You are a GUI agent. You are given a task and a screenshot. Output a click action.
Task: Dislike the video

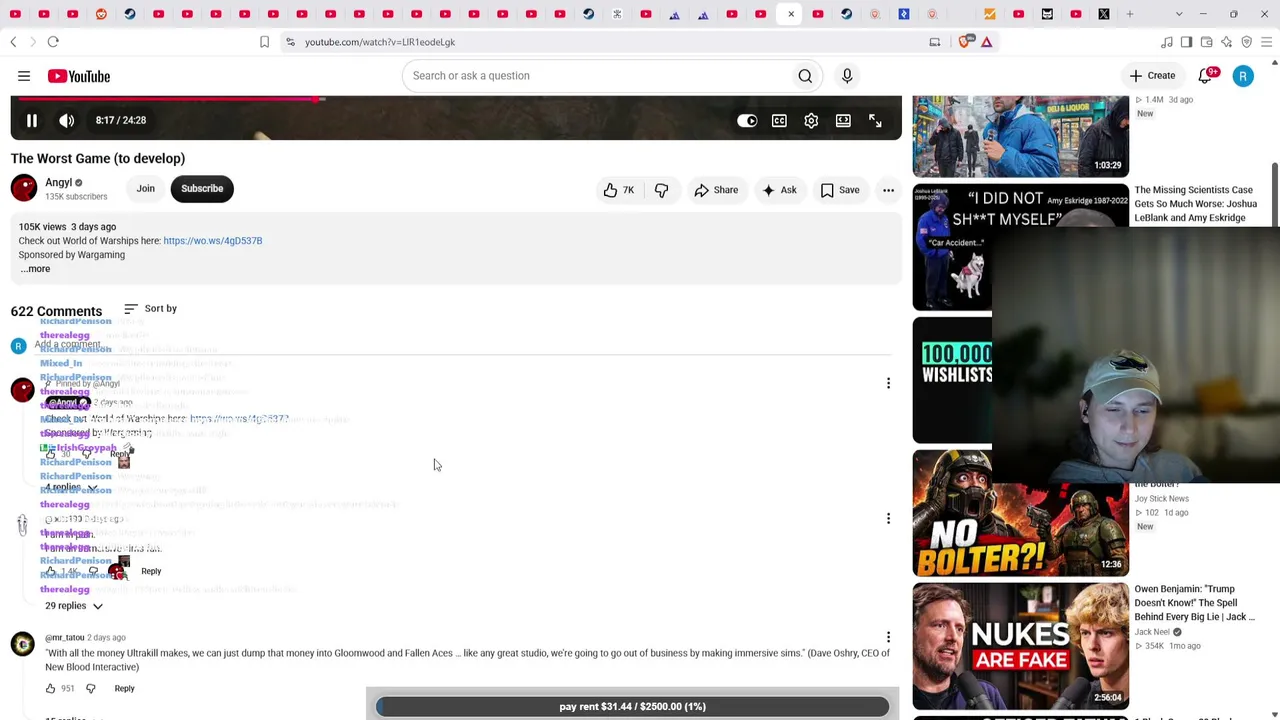pyautogui.click(x=661, y=190)
